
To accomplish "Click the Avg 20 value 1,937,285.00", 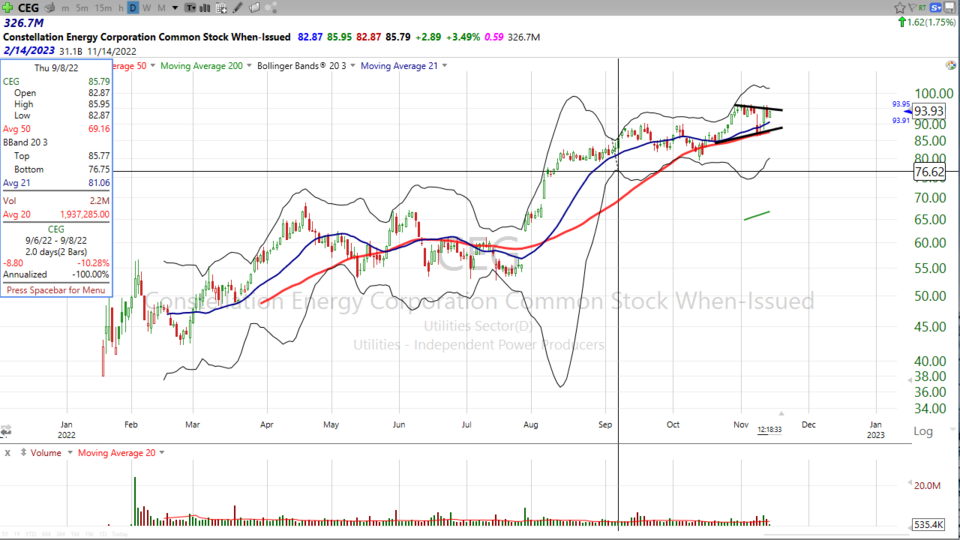I will point(84,214).
